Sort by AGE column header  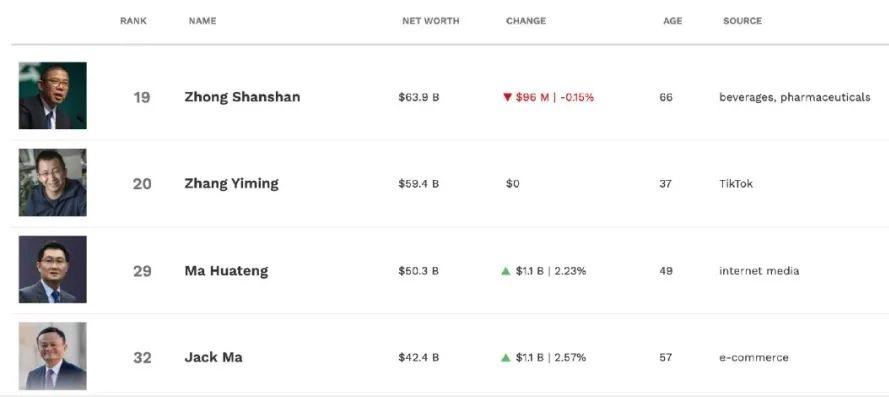coord(672,21)
